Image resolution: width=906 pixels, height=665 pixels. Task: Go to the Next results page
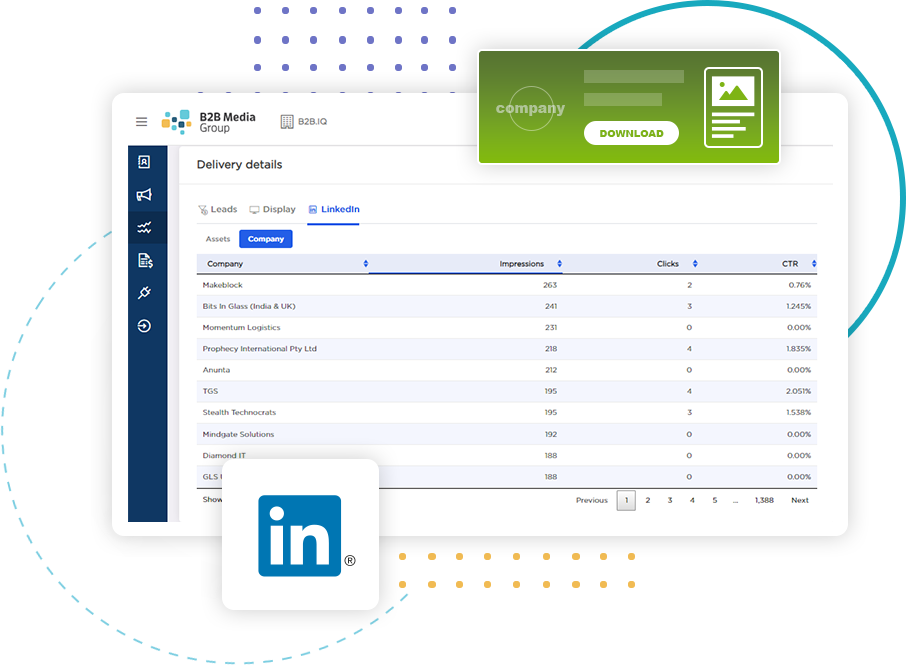pos(800,500)
